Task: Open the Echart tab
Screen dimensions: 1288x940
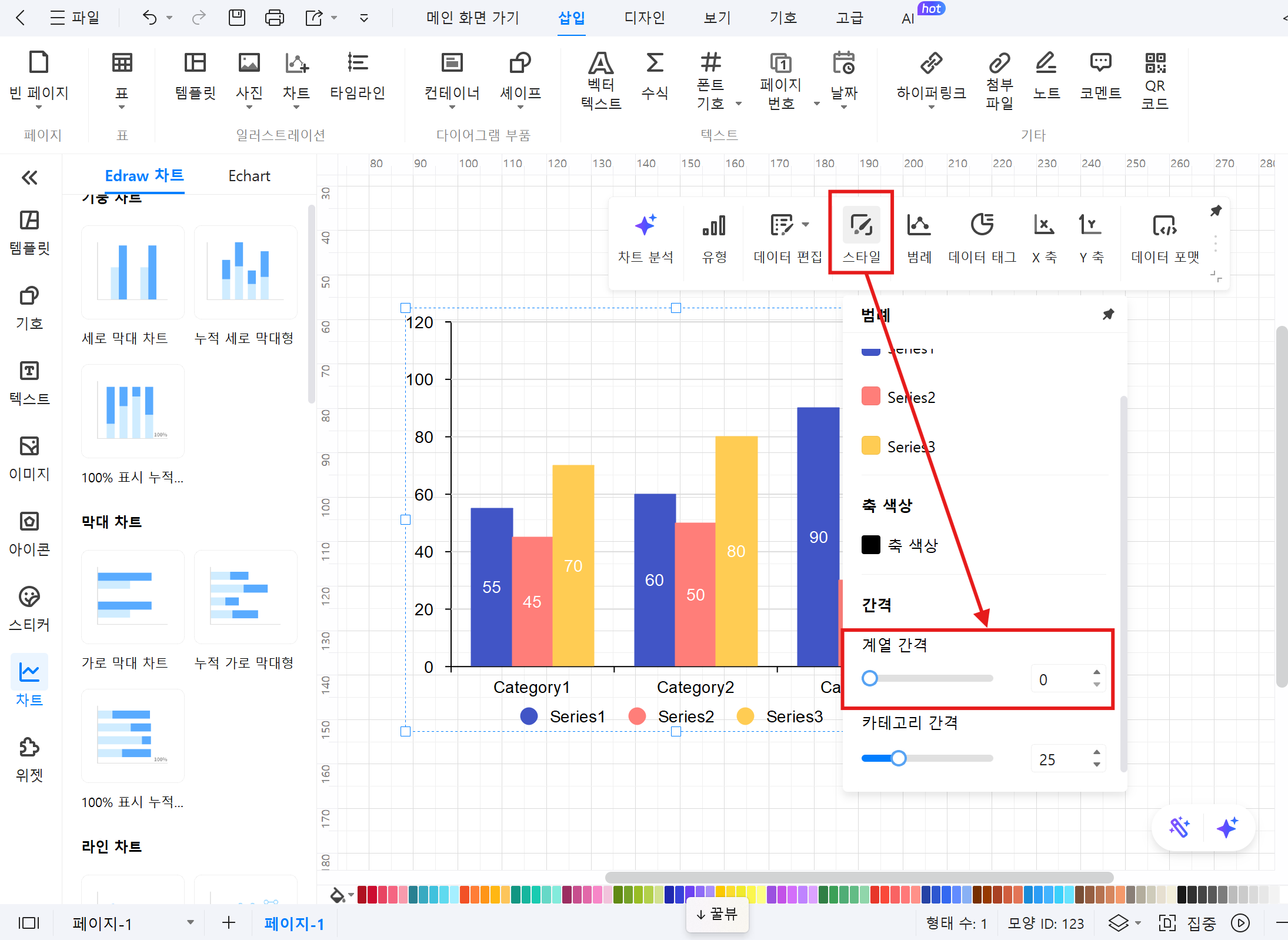Action: tap(249, 176)
